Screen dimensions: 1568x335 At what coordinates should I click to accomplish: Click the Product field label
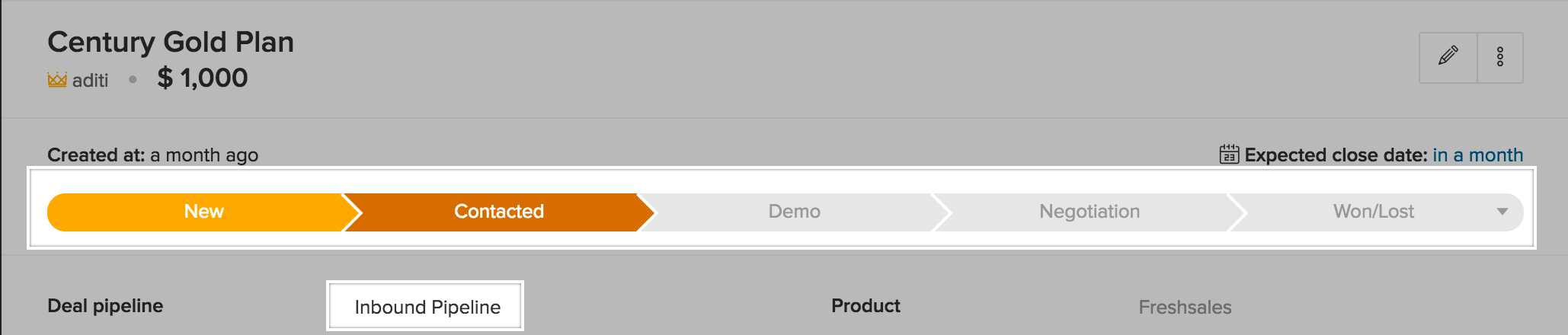click(x=866, y=306)
